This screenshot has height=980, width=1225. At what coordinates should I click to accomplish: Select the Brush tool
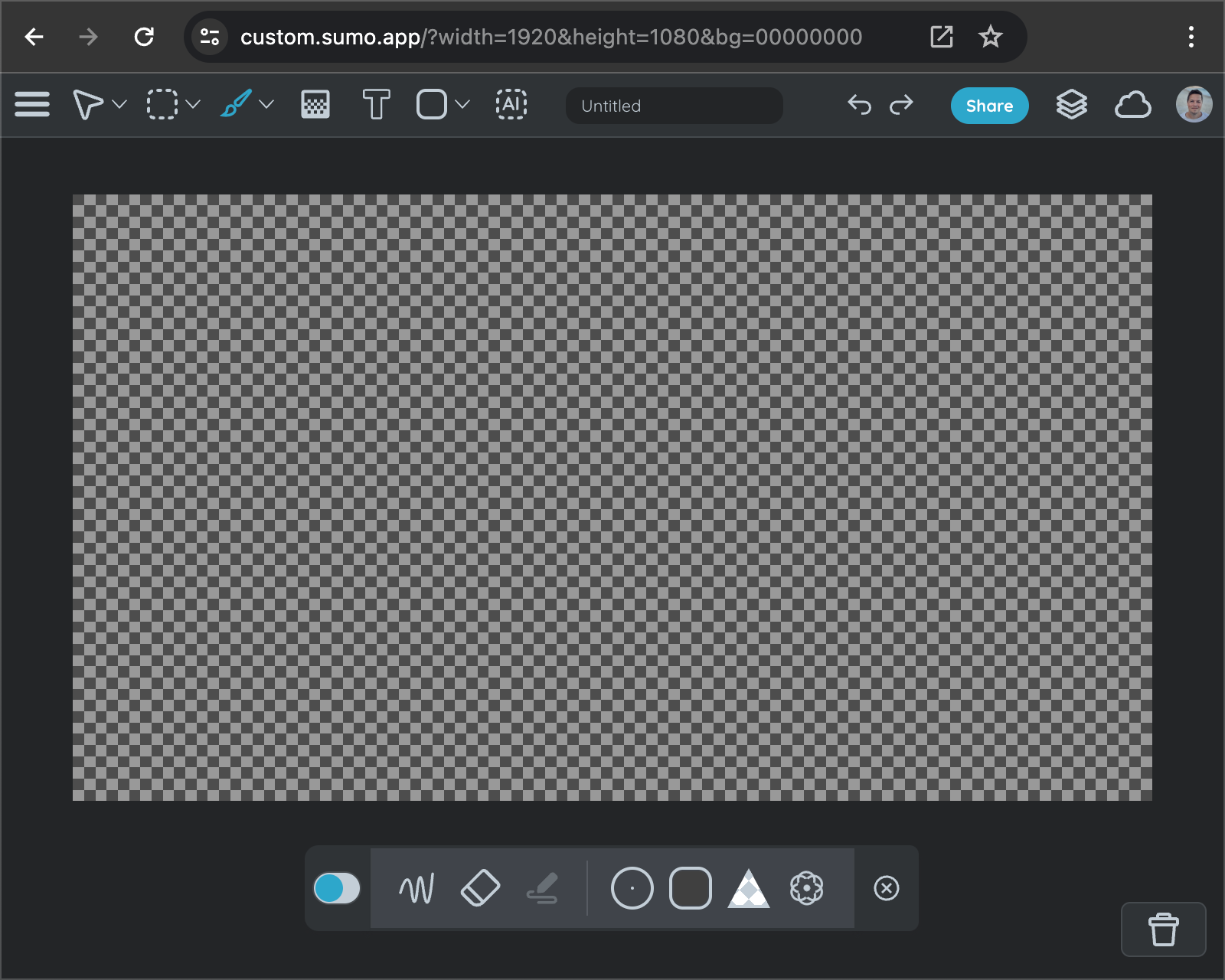(x=235, y=104)
